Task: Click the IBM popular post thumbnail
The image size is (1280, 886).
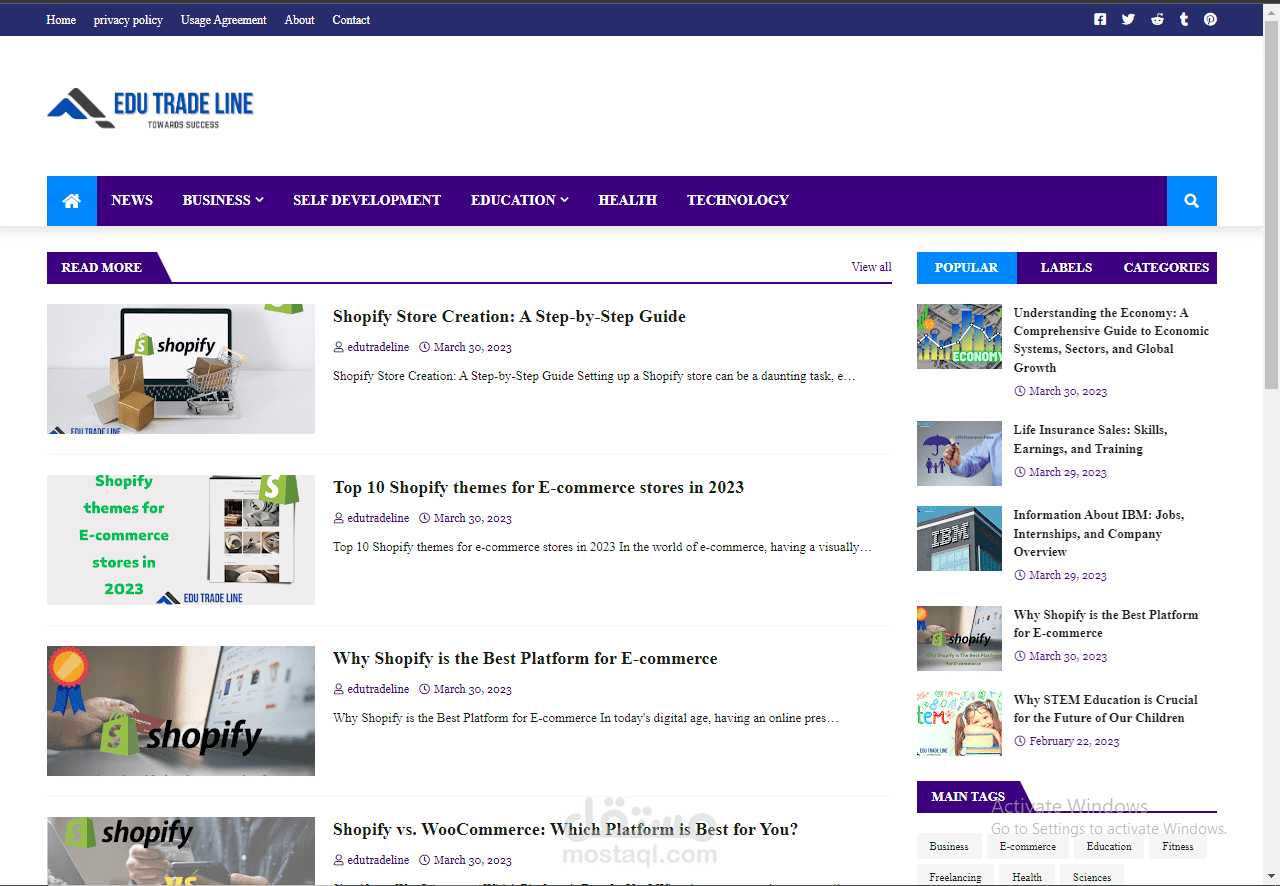Action: click(959, 538)
